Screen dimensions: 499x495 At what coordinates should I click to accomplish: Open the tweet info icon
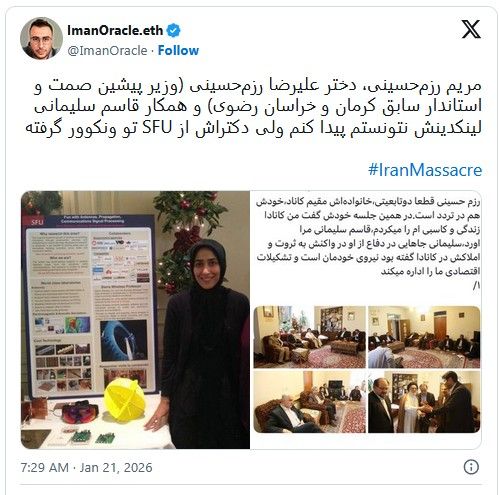[471, 467]
